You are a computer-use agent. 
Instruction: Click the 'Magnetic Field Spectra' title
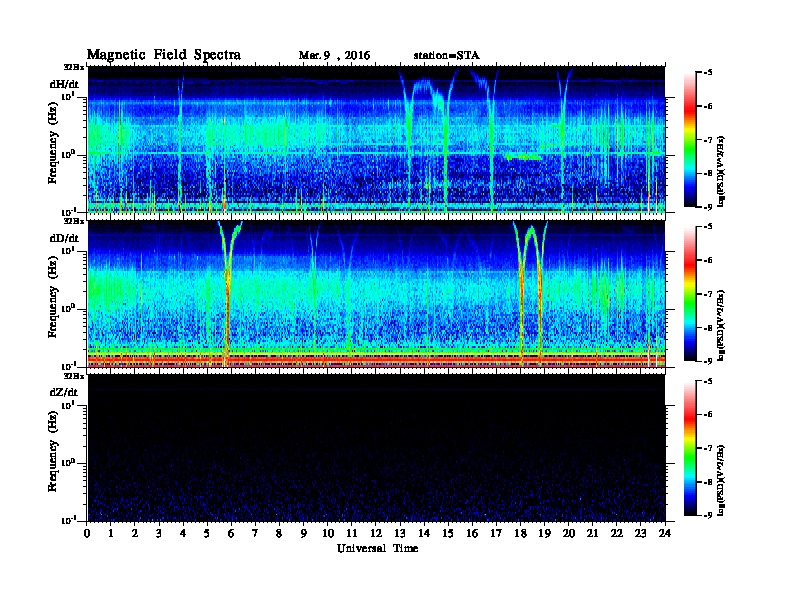pos(164,55)
